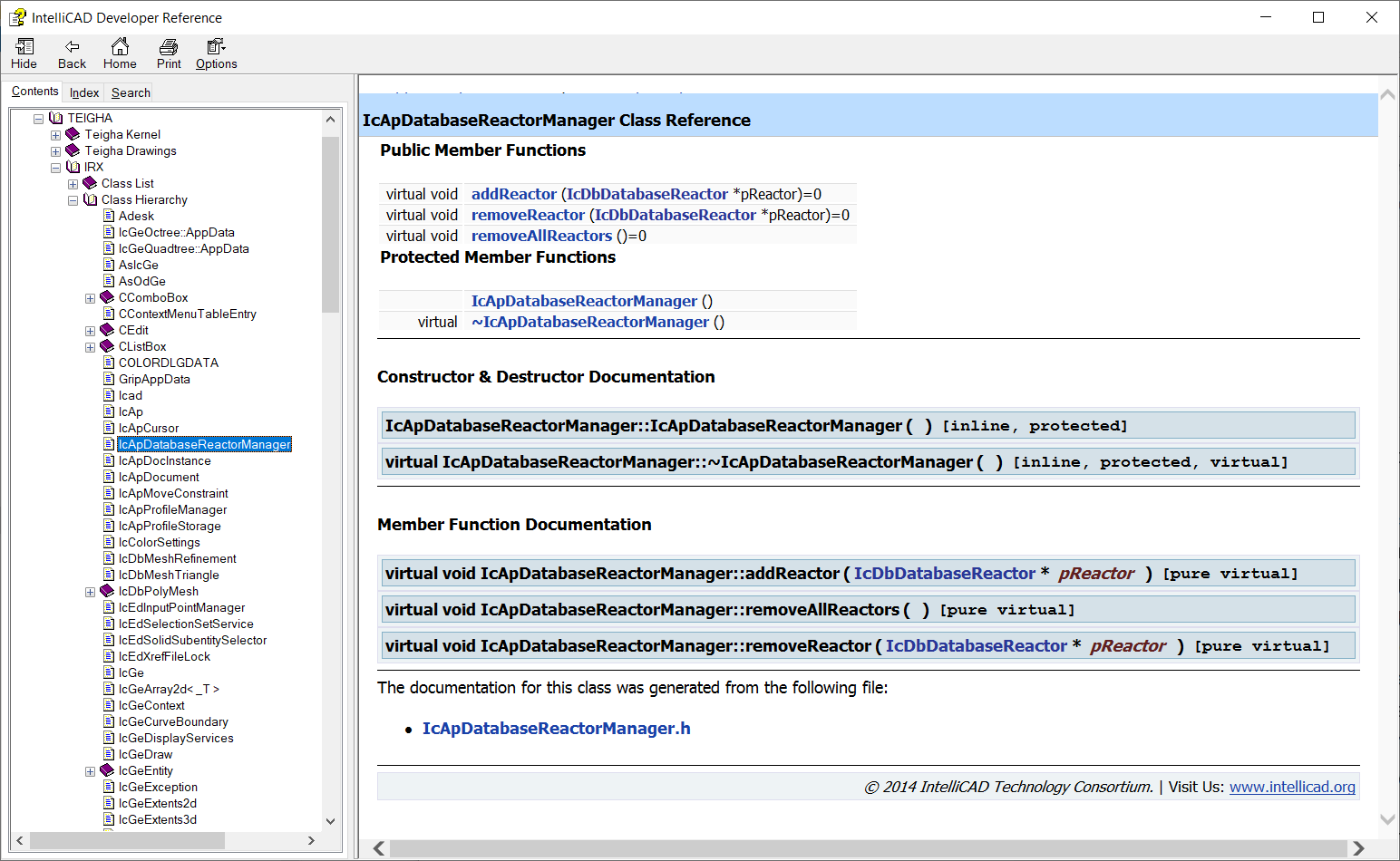Screen dimensions: 1400x861
Task: Click the document pane scroll left arrow
Action: coord(379,848)
